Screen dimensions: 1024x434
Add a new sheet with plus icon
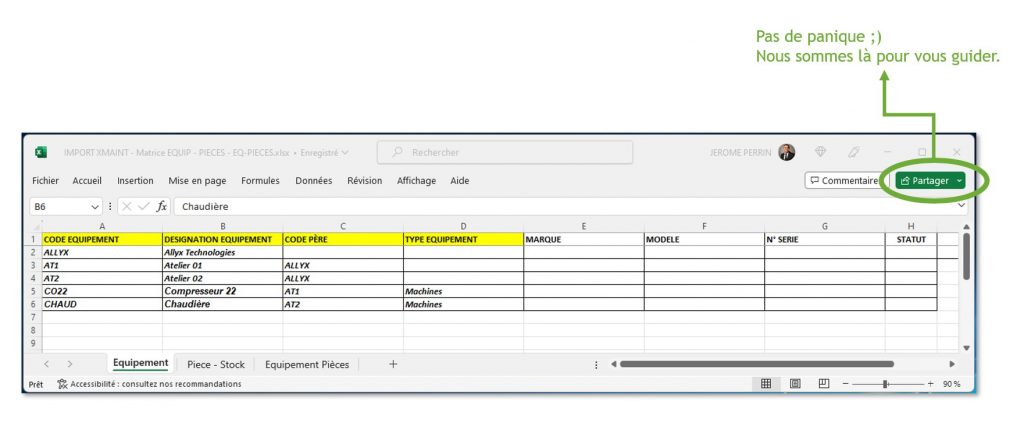tap(393, 364)
